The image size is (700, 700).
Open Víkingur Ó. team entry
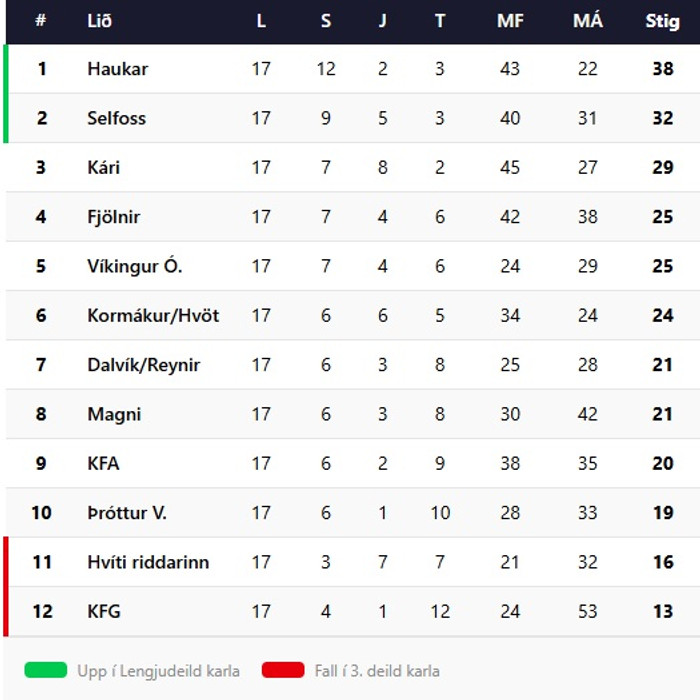click(x=134, y=266)
